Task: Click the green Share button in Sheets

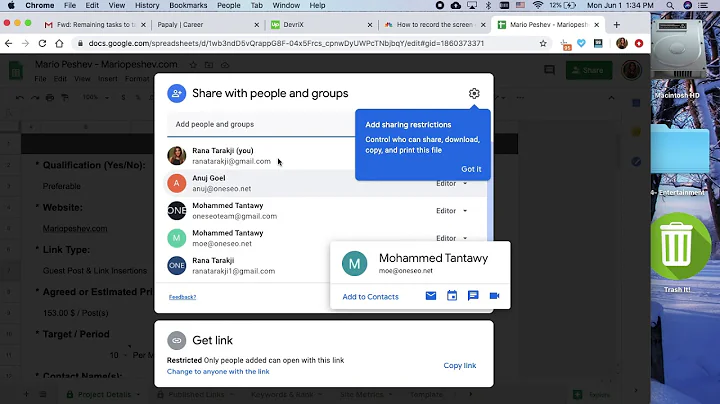Action: click(x=589, y=70)
